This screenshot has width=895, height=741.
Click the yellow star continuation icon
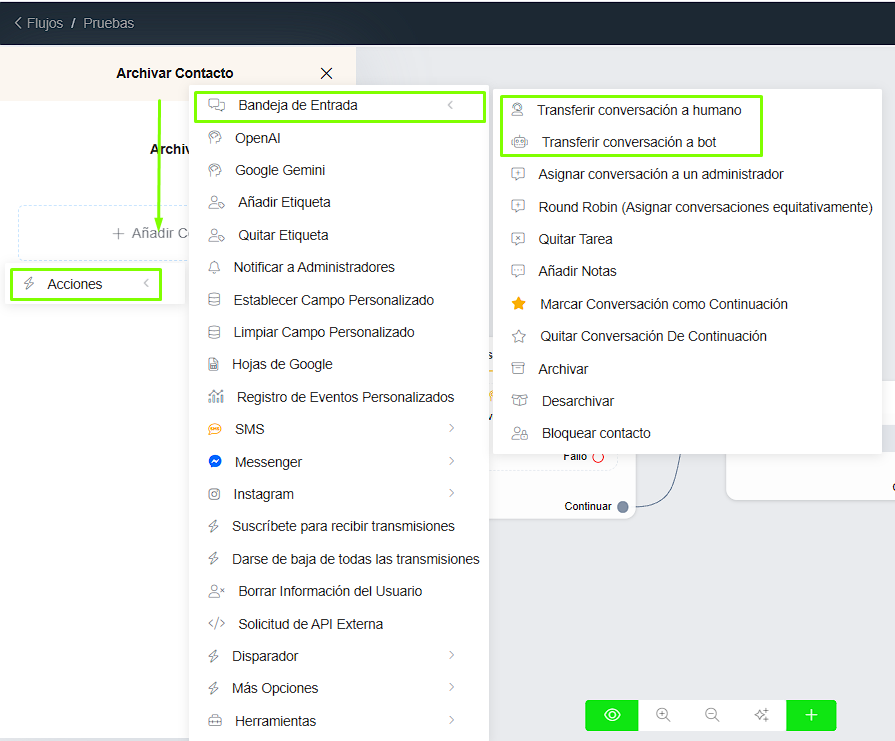pyautogui.click(x=518, y=304)
